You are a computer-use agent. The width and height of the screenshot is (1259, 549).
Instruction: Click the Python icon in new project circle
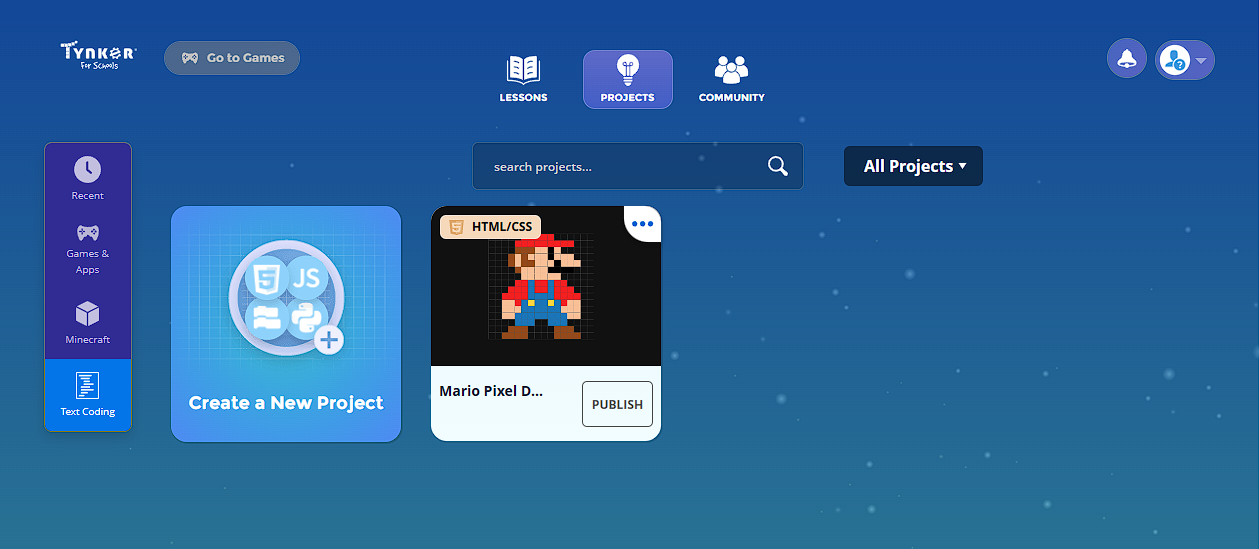(307, 318)
